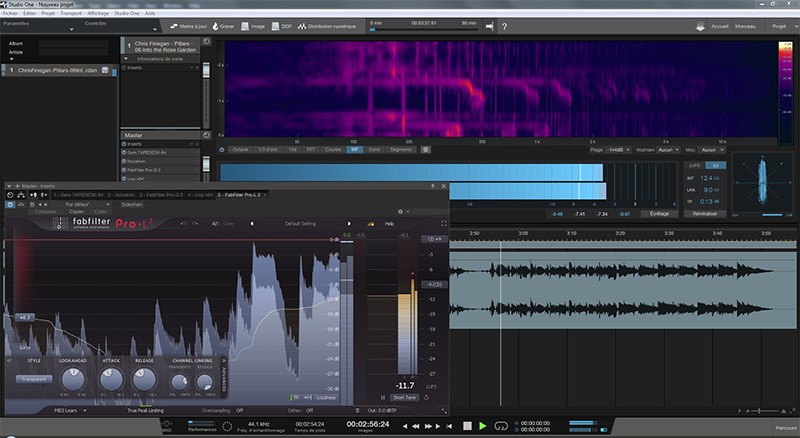Viewport: 800px width, 438px height.
Task: Click the Transparent style button
Action: (34, 379)
